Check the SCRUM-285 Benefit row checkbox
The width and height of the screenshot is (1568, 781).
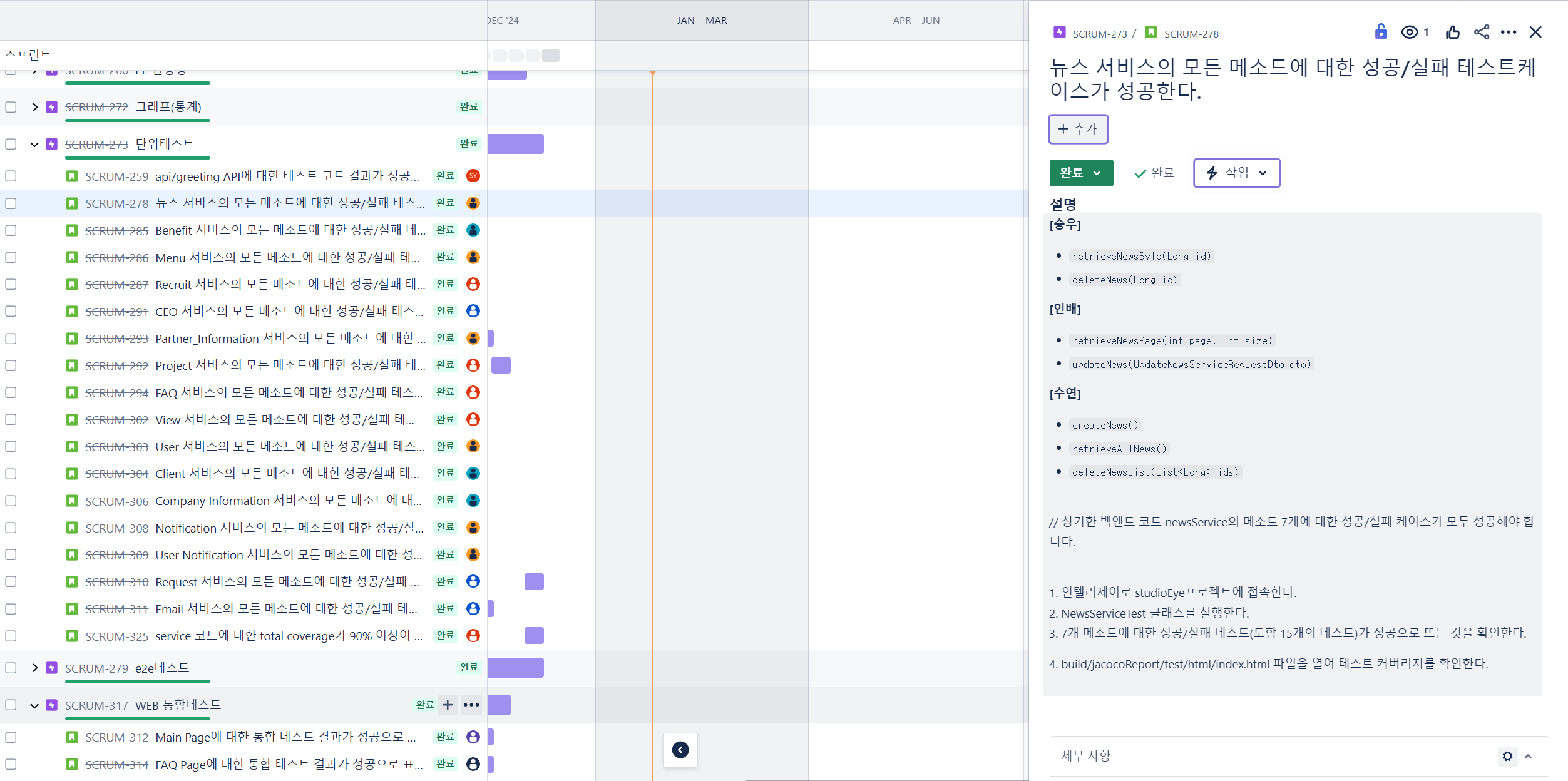tap(11, 230)
